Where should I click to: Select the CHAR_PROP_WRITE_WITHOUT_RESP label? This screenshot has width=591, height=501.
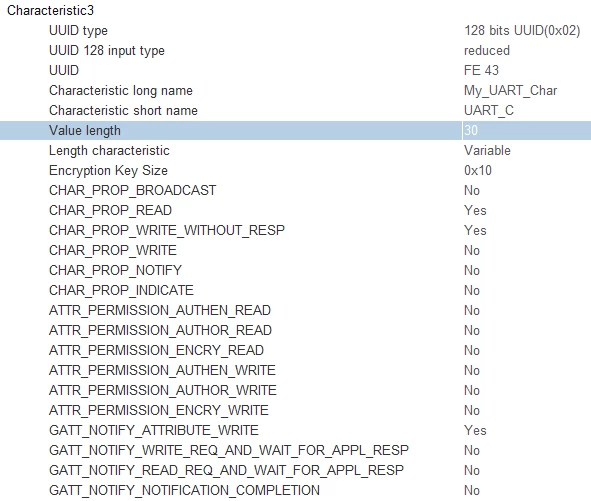coord(167,230)
